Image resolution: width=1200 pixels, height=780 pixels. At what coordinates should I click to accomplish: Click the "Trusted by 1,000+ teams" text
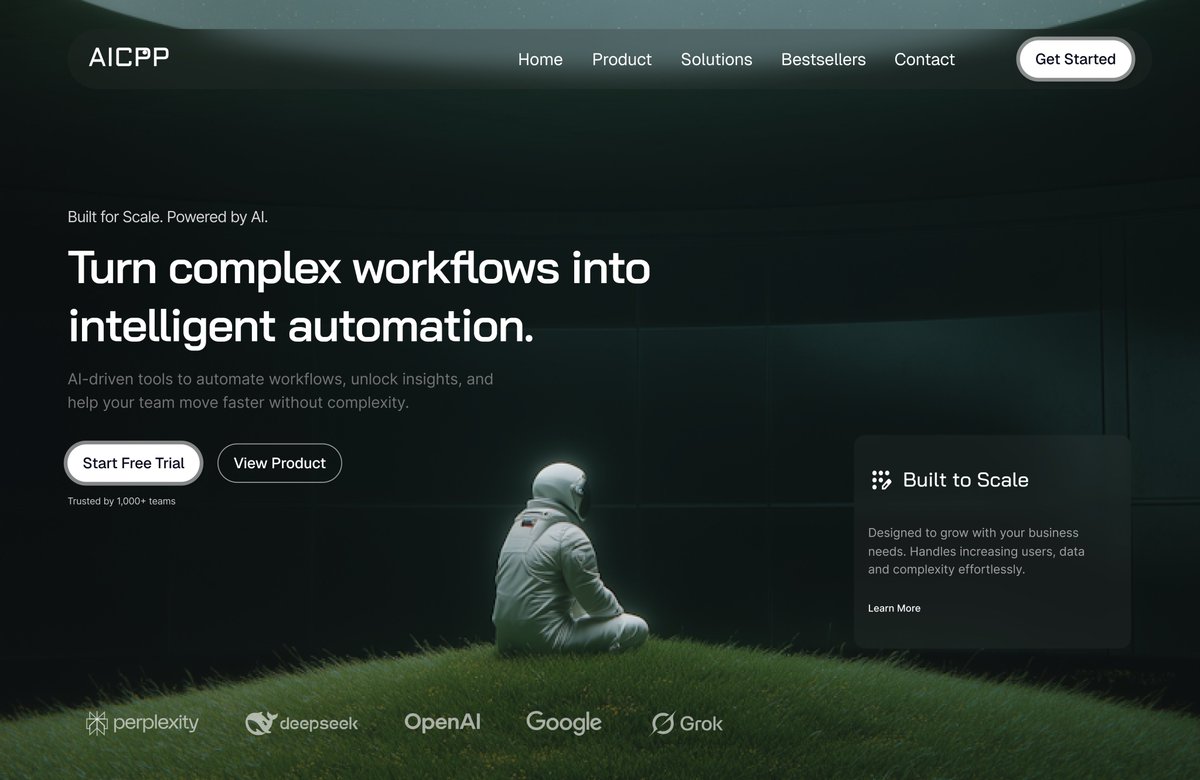[x=121, y=501]
